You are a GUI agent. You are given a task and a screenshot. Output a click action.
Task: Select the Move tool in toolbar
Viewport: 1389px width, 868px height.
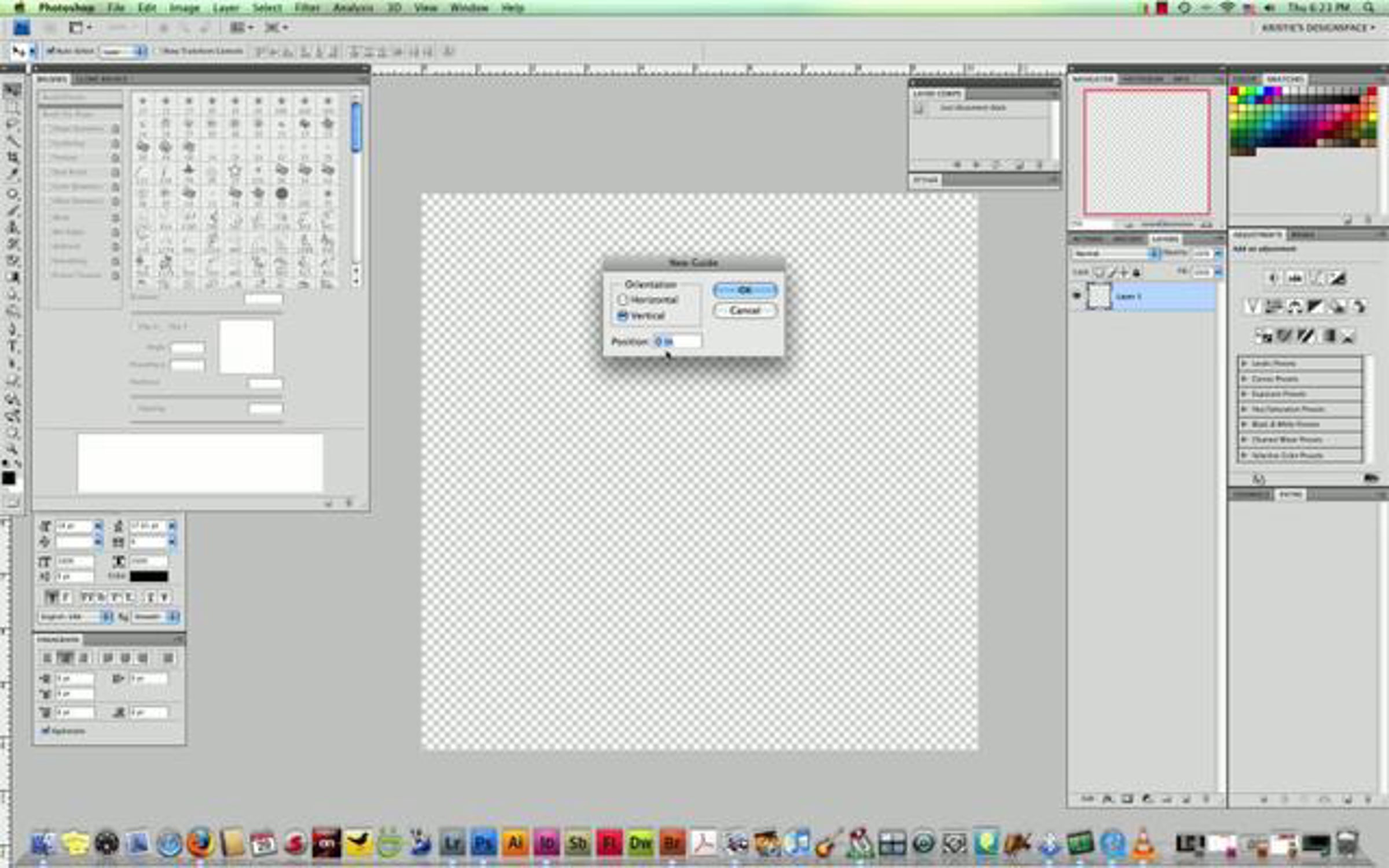(x=12, y=90)
